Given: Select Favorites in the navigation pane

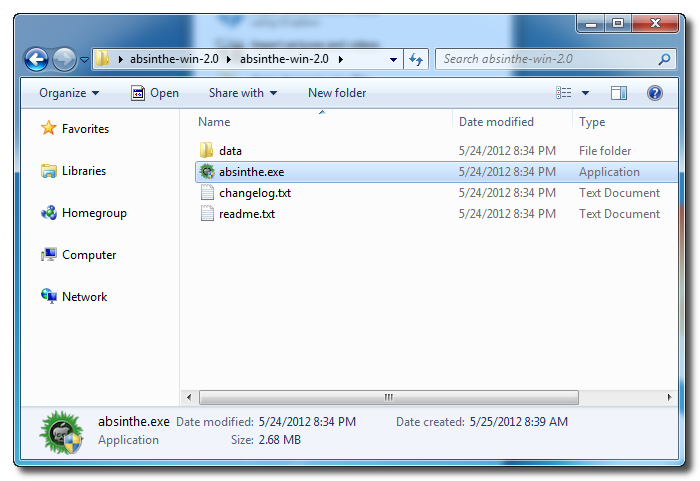Looking at the screenshot, I should coord(85,129).
